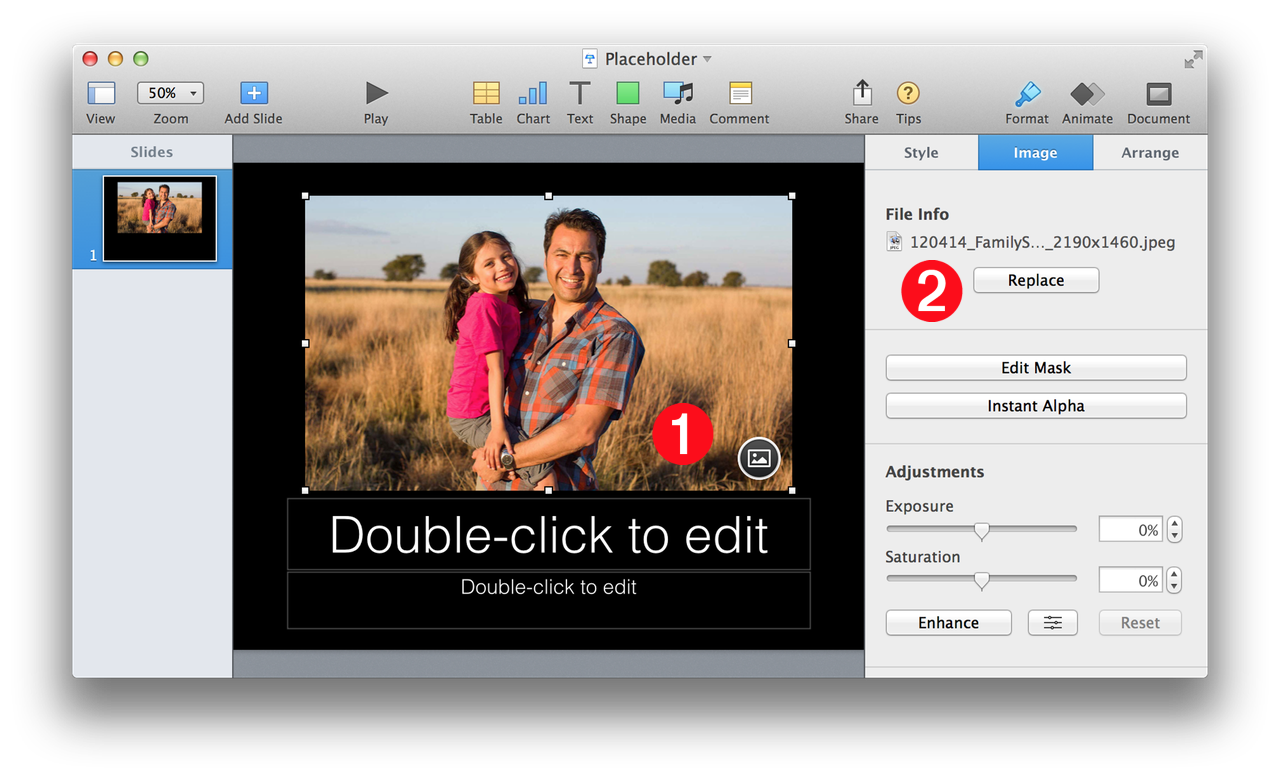The height and width of the screenshot is (778, 1280).
Task: Open the Document inspector
Action: click(x=1159, y=93)
